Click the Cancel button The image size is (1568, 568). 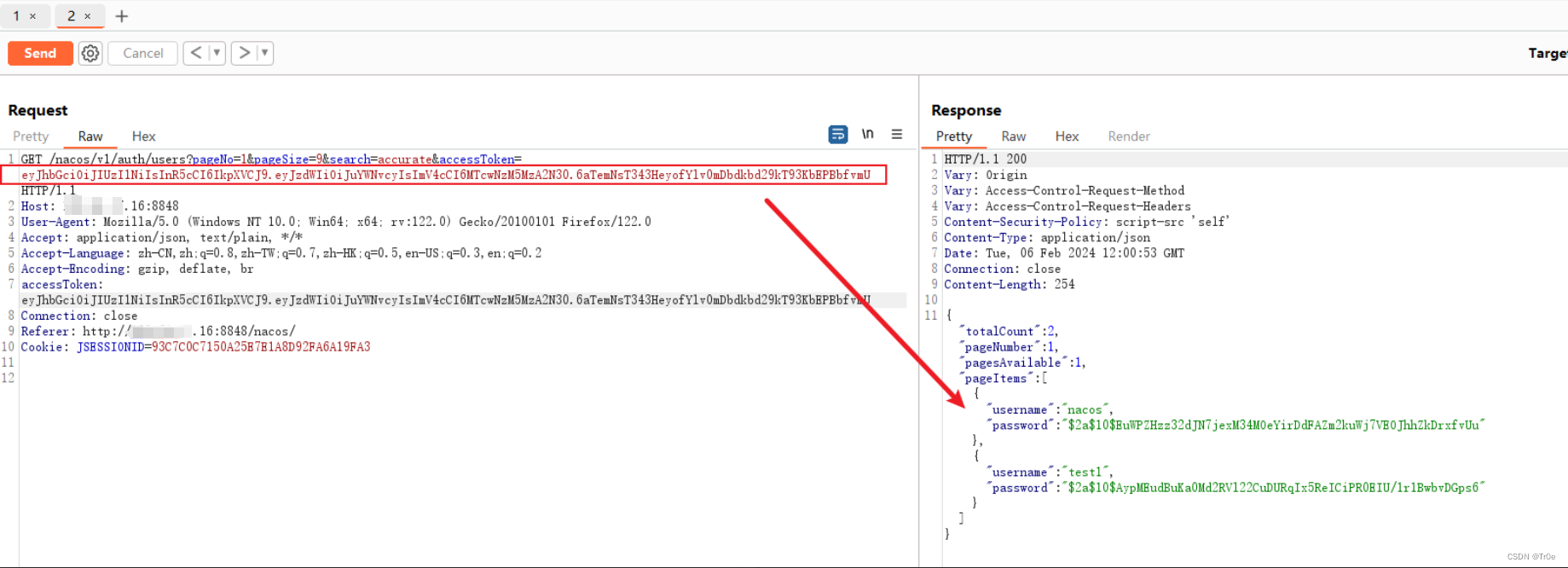pos(143,53)
